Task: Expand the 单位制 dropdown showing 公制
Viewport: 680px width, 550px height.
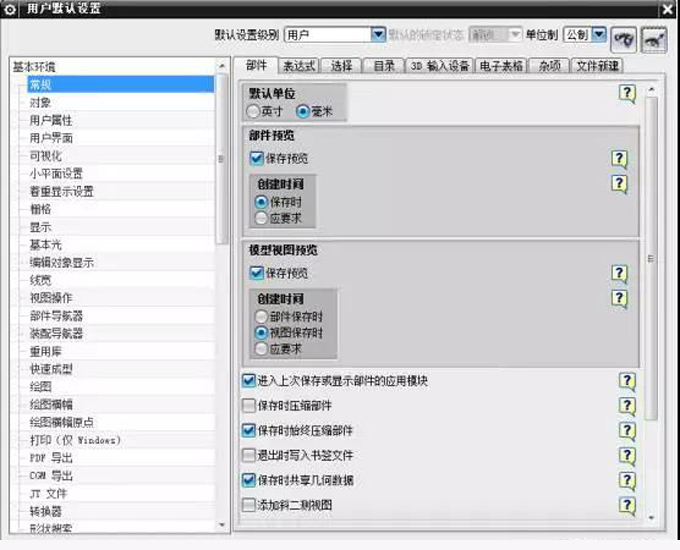Action: point(599,35)
